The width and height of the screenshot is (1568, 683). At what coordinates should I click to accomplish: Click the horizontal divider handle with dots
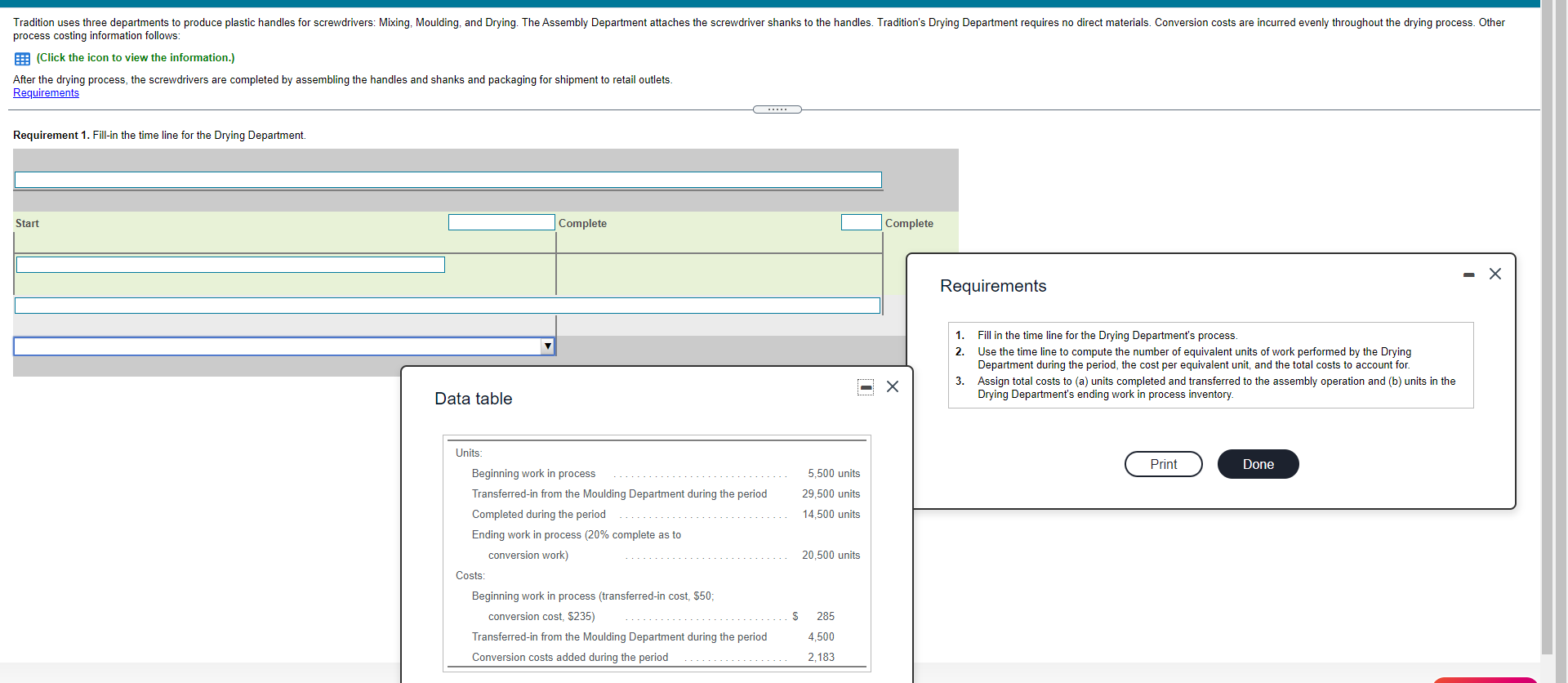click(777, 109)
